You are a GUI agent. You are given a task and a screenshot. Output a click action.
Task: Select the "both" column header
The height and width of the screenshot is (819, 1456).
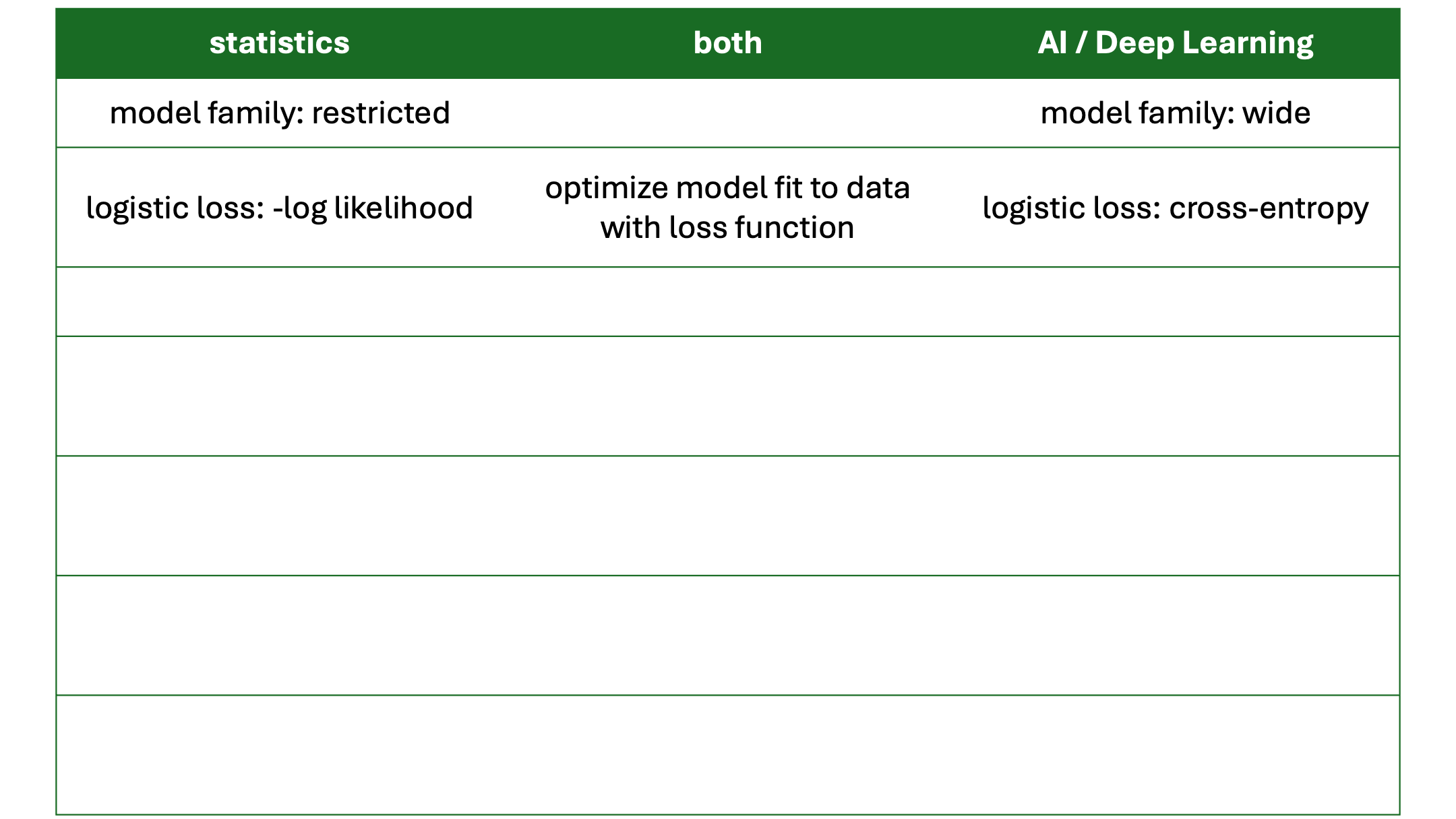(x=727, y=43)
